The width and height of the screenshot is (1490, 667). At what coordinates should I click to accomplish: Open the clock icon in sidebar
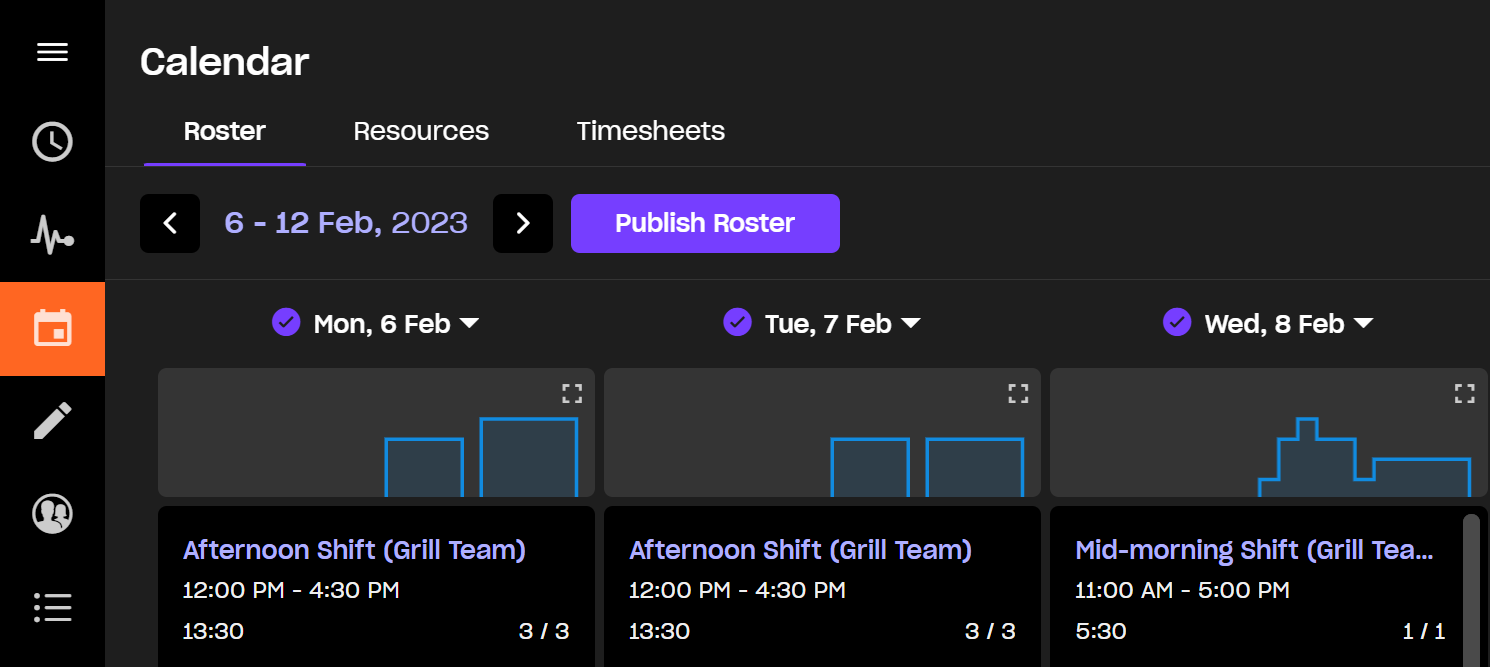(52, 142)
